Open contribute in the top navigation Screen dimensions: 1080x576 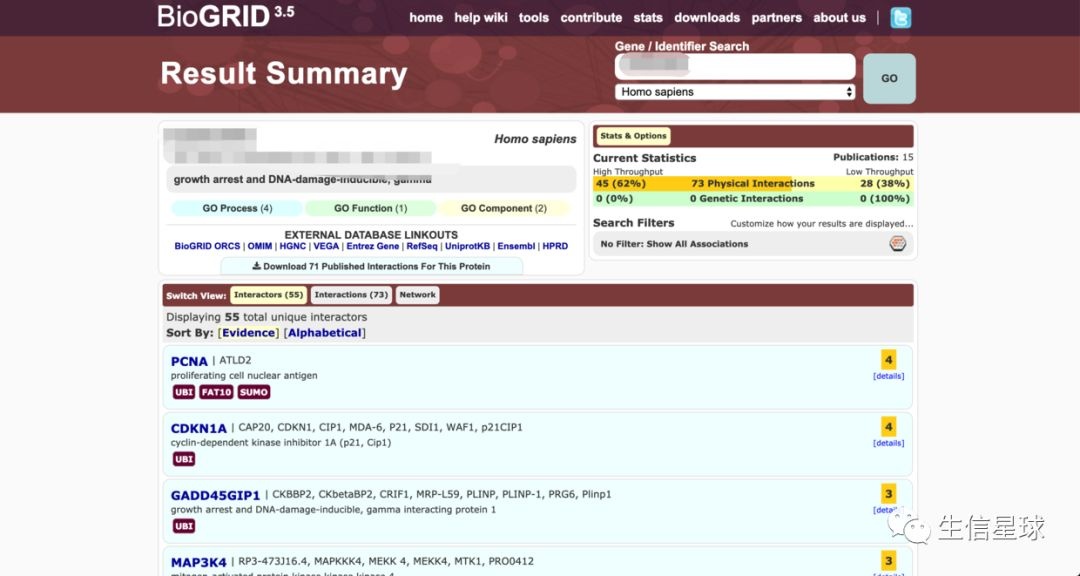591,18
